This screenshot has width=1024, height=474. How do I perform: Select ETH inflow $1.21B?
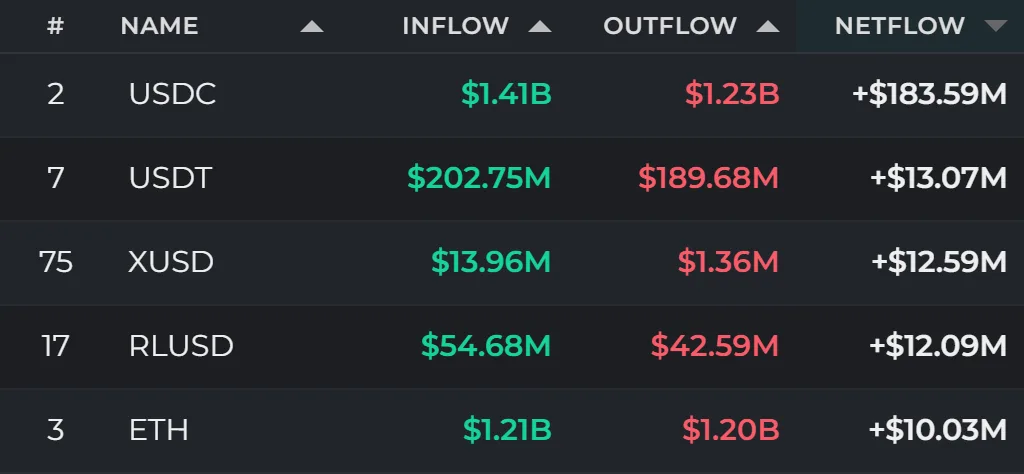(x=507, y=430)
